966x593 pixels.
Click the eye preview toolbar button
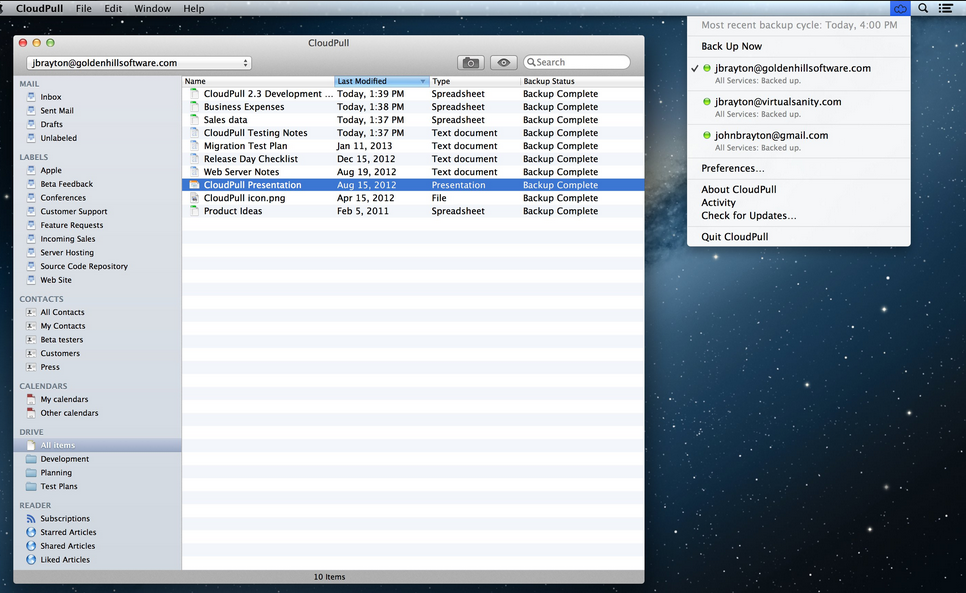point(504,63)
